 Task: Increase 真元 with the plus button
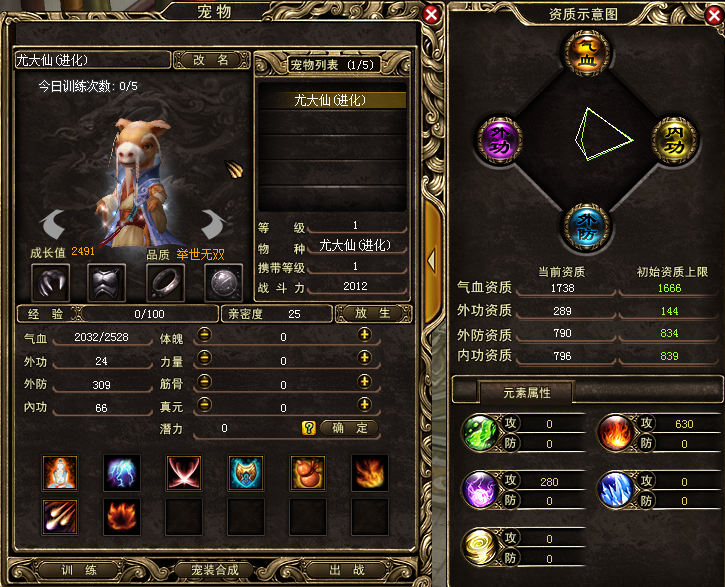pos(364,405)
